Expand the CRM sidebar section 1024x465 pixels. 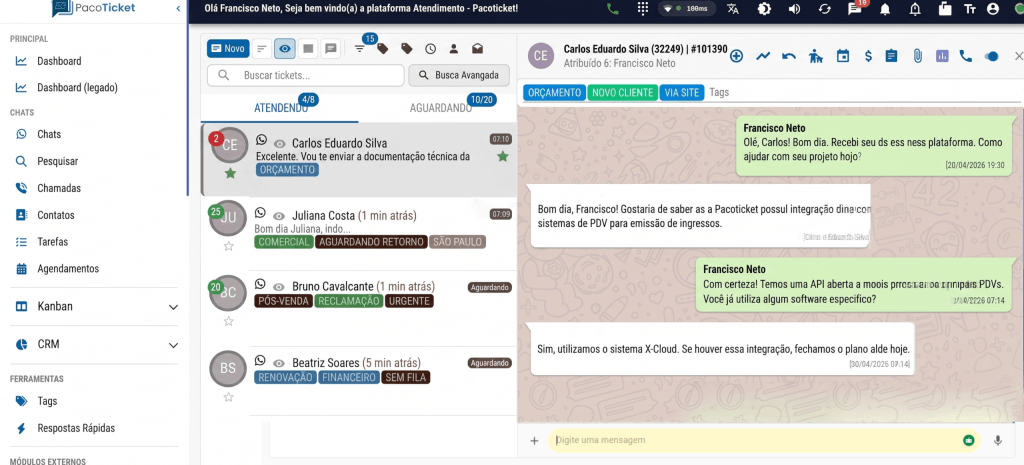pyautogui.click(x=173, y=345)
